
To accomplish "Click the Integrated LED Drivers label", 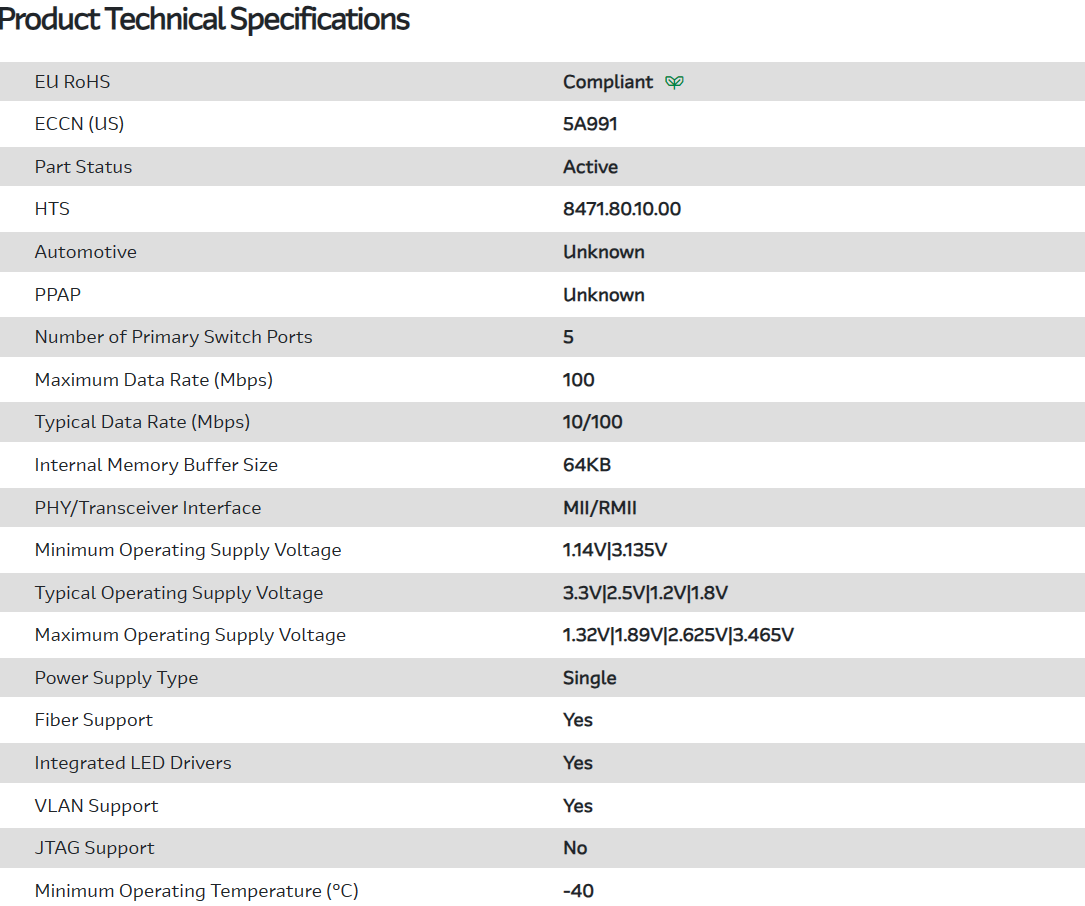I will click(133, 763).
